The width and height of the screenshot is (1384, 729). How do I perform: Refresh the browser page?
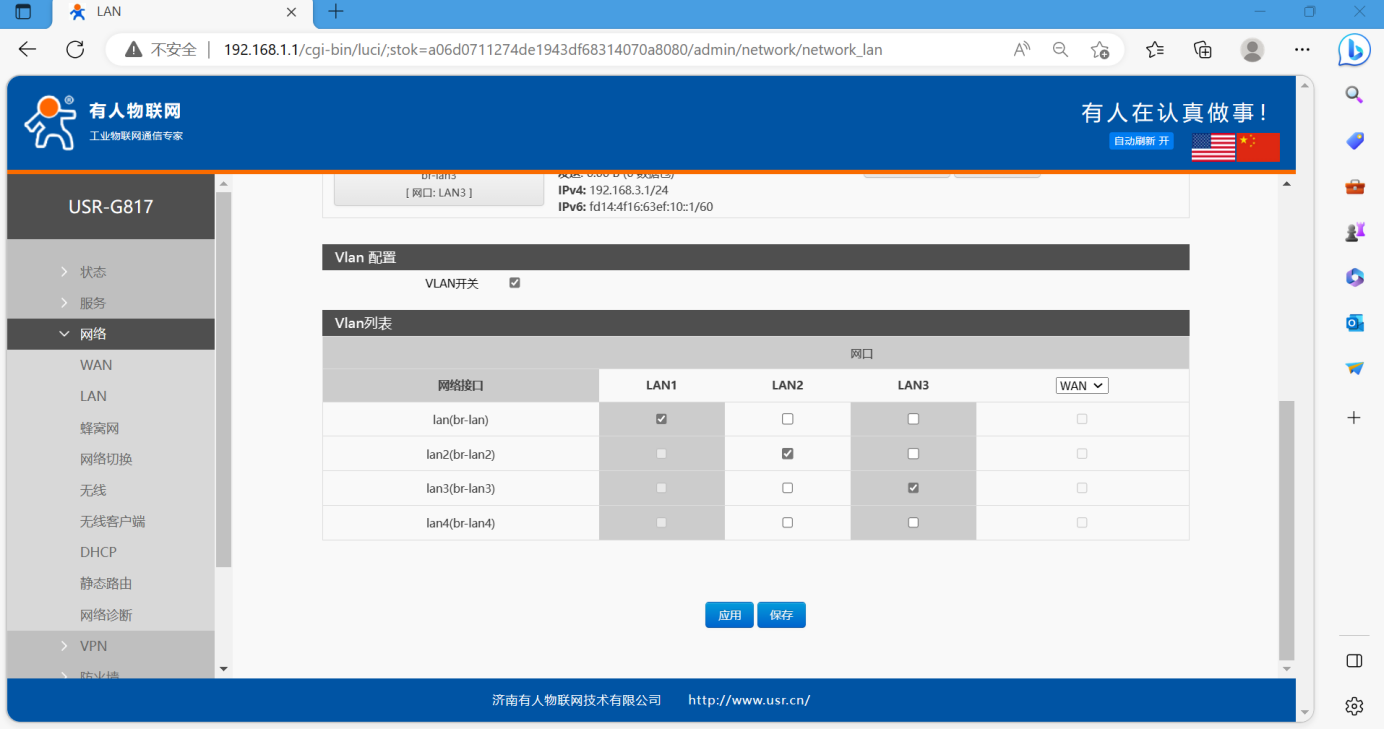click(75, 50)
